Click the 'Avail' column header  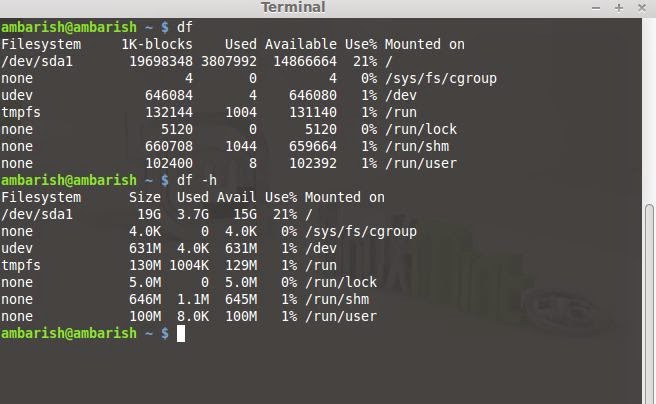click(x=236, y=197)
